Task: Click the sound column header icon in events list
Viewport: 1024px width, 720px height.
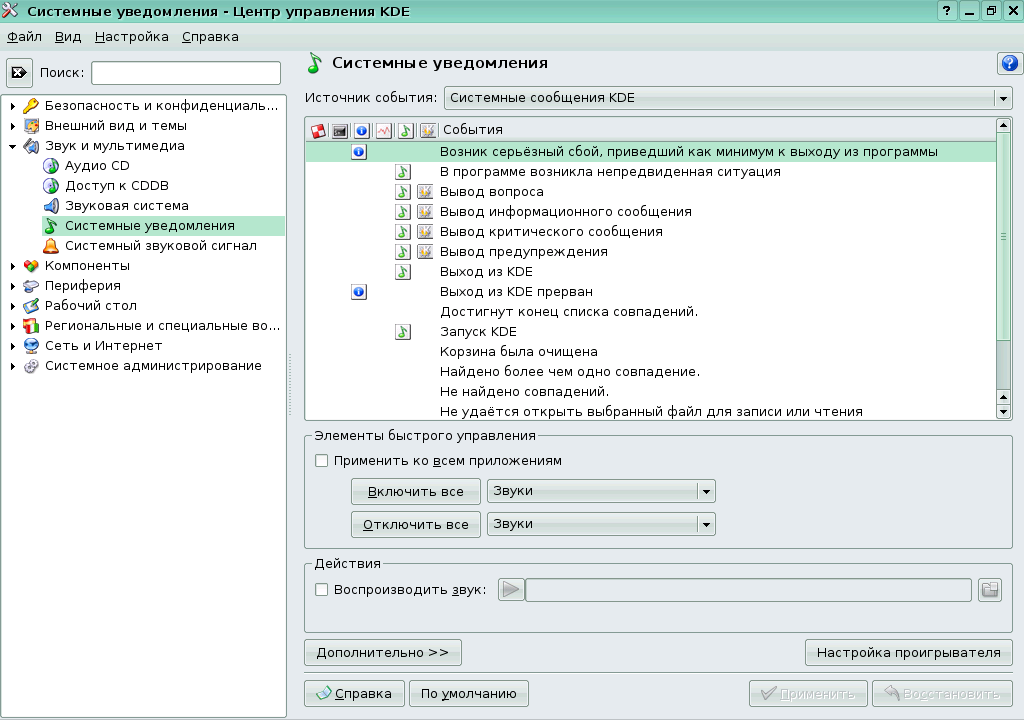Action: tap(405, 130)
